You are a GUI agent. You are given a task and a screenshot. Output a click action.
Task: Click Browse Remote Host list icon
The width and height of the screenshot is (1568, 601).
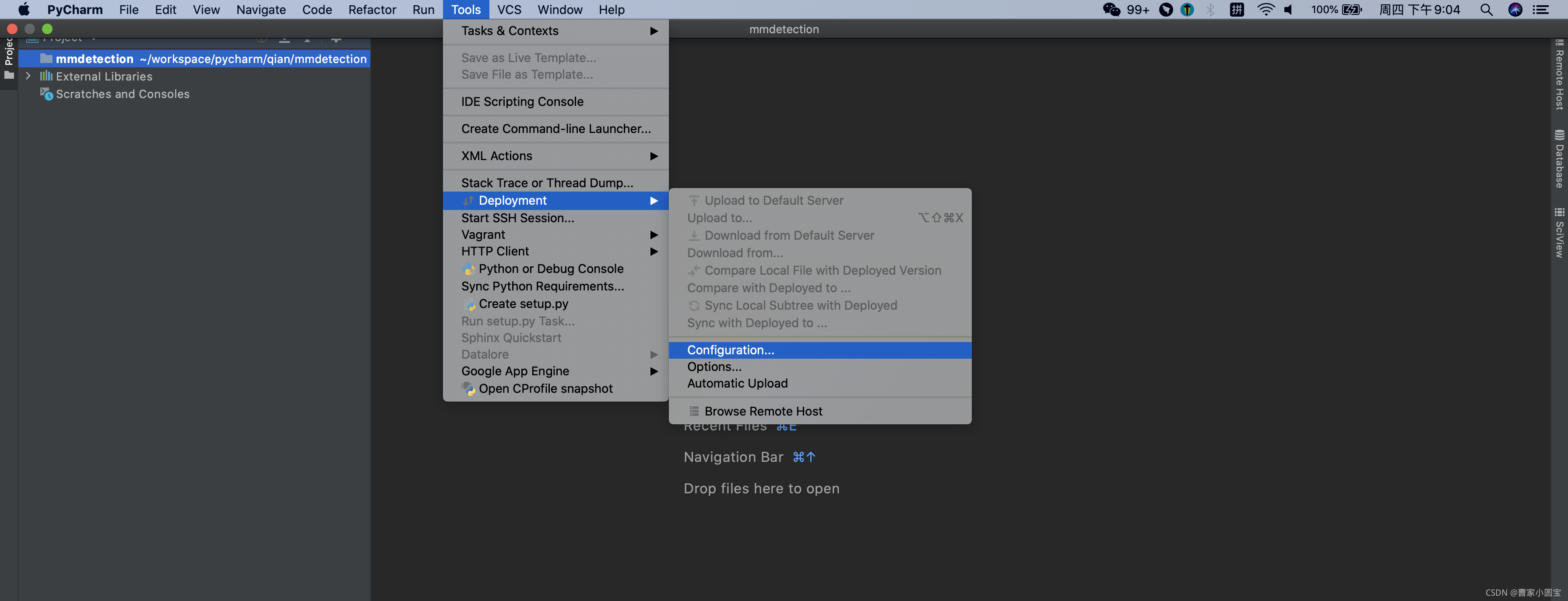[x=694, y=411]
